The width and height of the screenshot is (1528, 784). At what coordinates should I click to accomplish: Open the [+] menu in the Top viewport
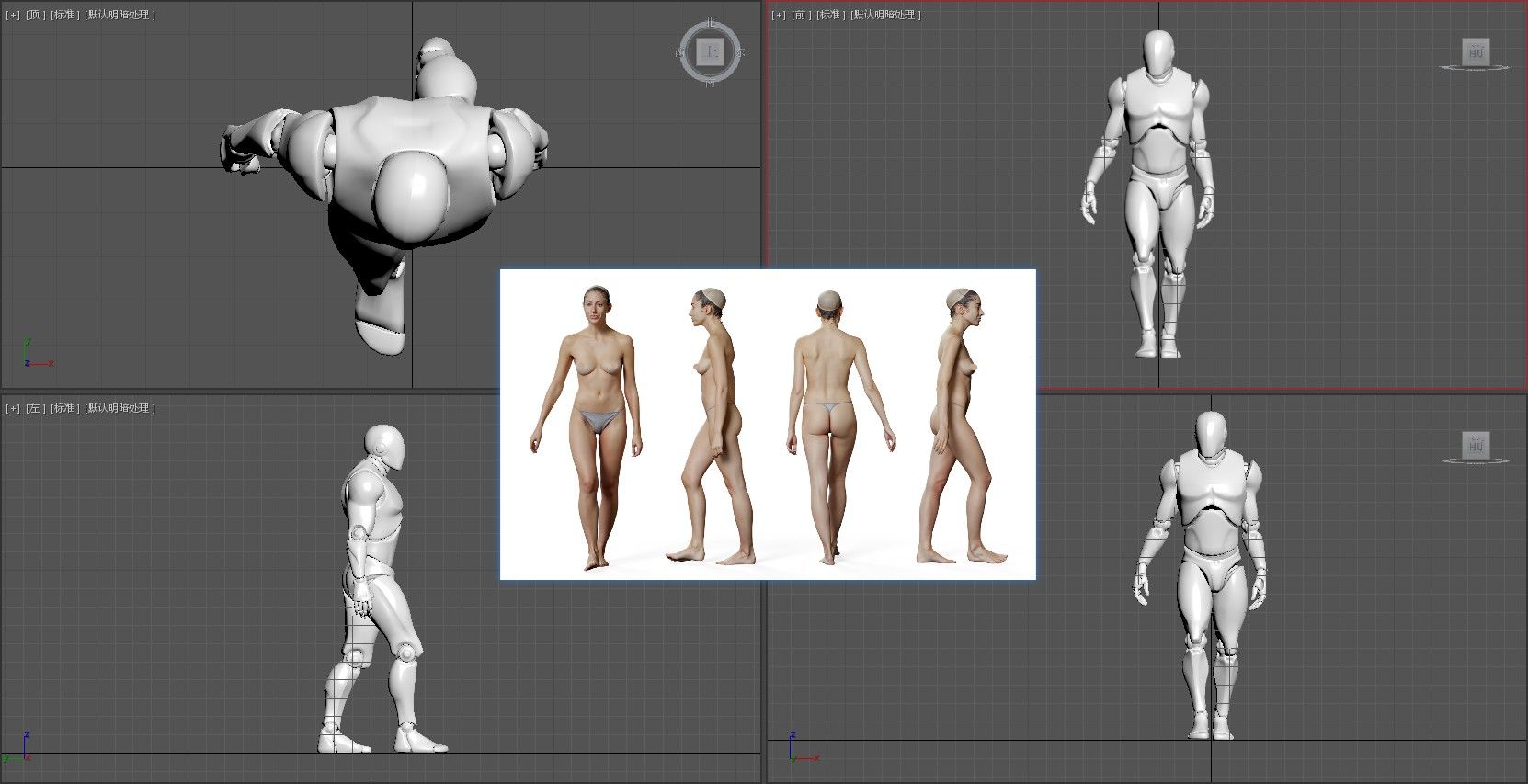[x=13, y=16]
